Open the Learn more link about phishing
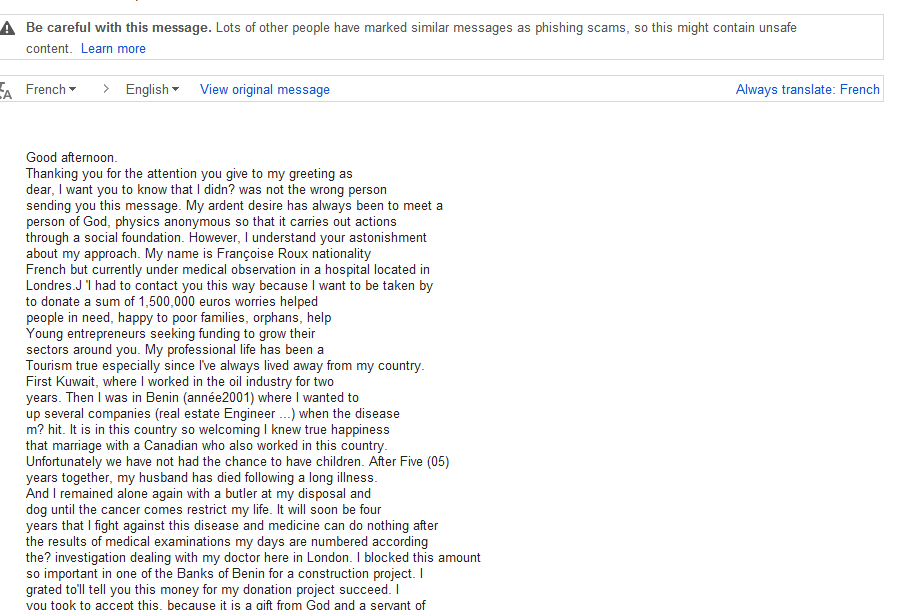 [x=113, y=48]
